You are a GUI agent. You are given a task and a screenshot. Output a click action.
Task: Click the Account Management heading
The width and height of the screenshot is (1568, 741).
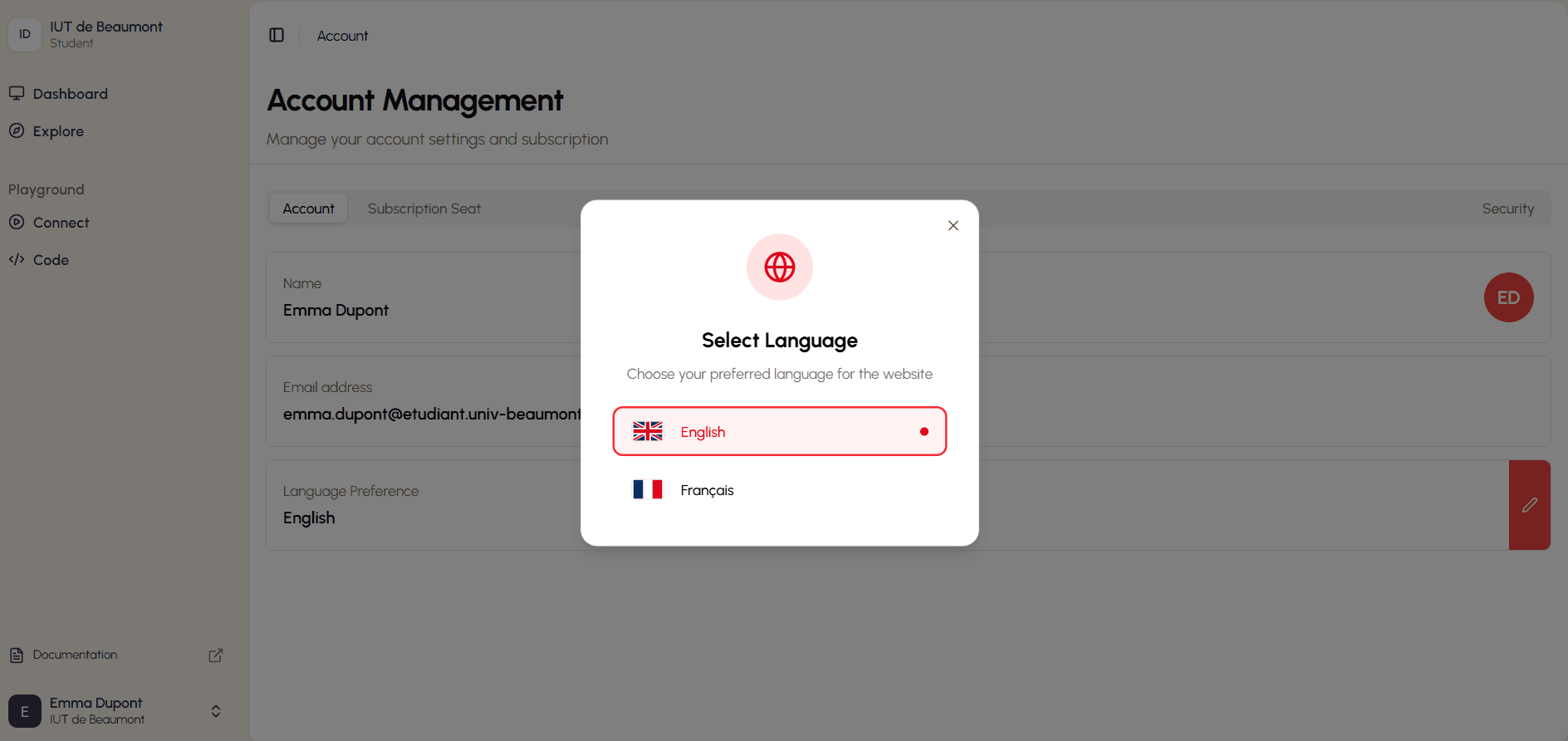(415, 101)
